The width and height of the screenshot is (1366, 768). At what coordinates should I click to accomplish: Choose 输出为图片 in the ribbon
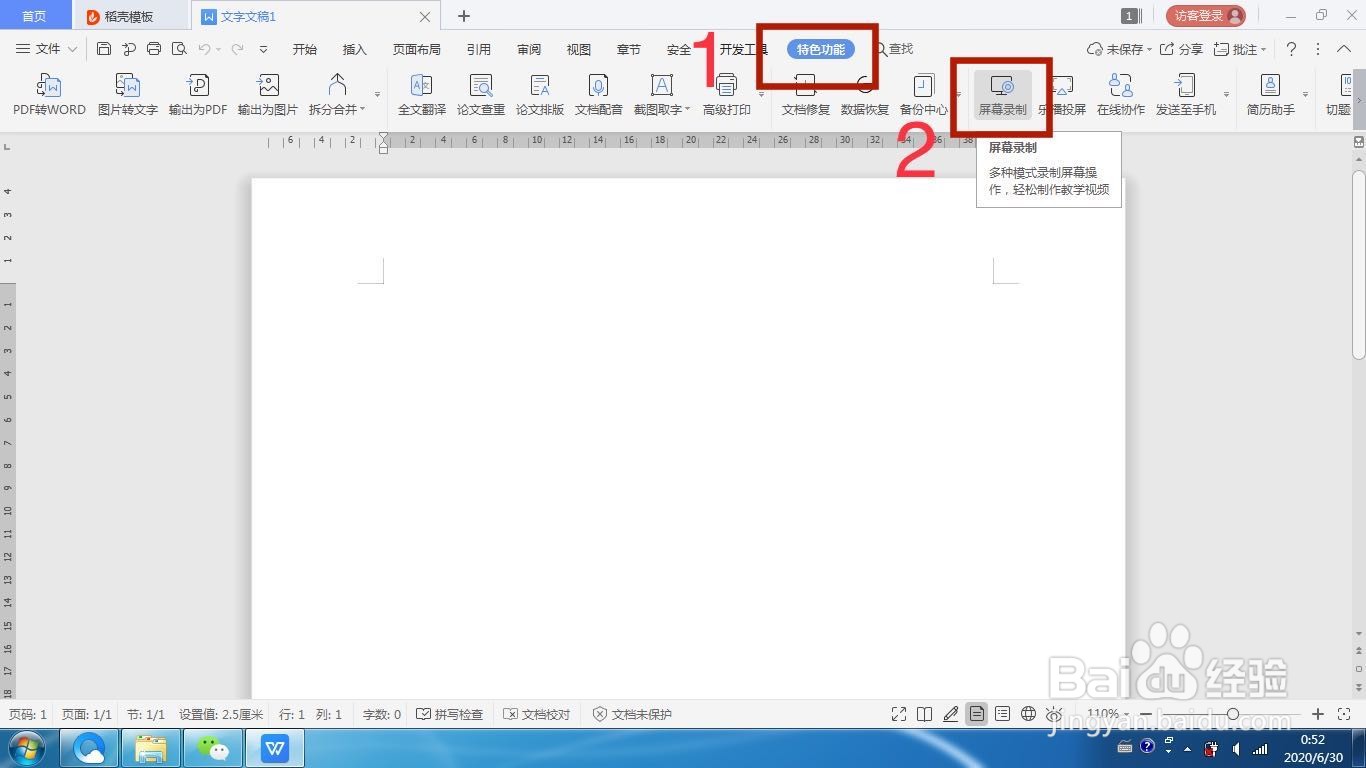tap(267, 95)
